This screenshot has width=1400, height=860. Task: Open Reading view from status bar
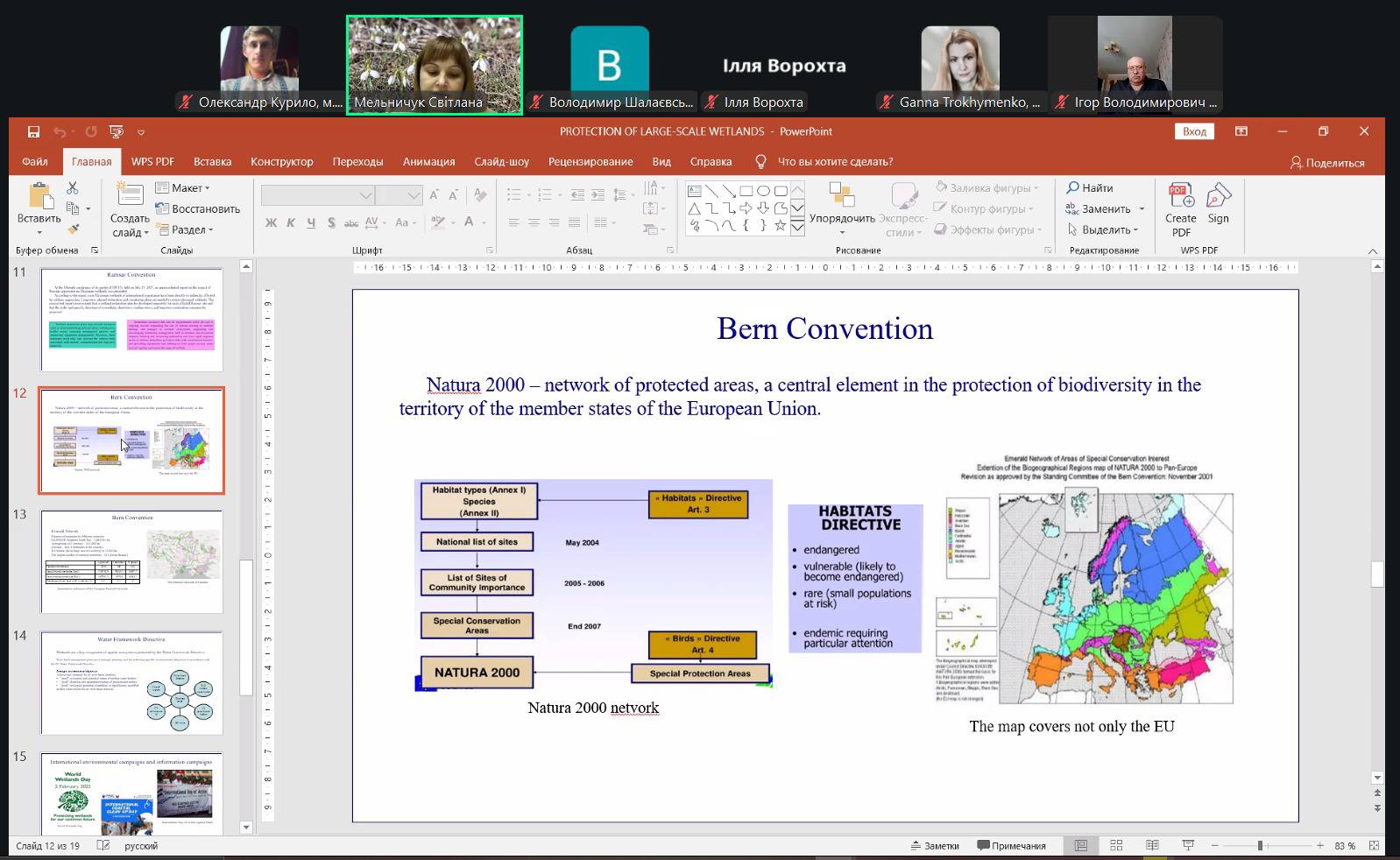(1152, 846)
